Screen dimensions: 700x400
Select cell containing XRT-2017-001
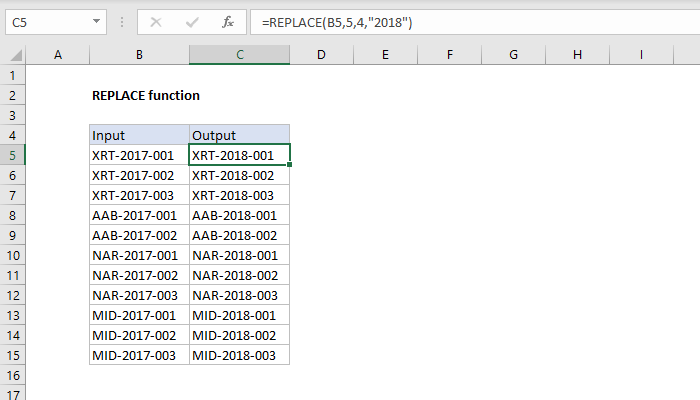point(139,155)
